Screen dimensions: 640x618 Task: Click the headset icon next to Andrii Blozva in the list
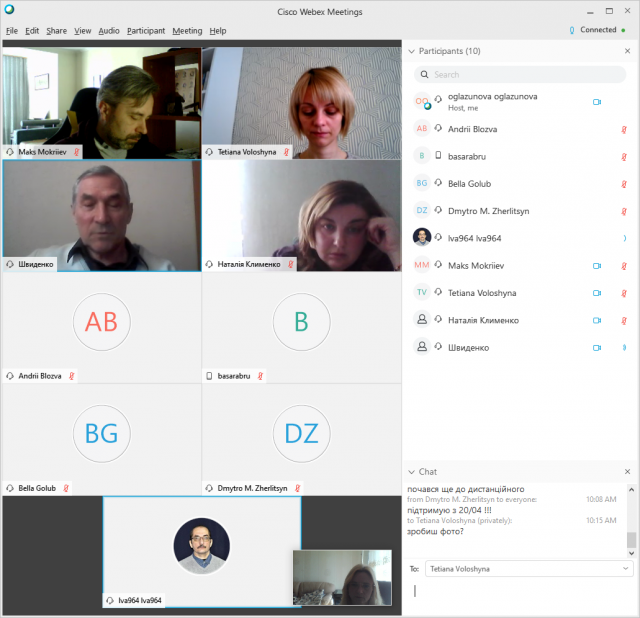[438, 128]
